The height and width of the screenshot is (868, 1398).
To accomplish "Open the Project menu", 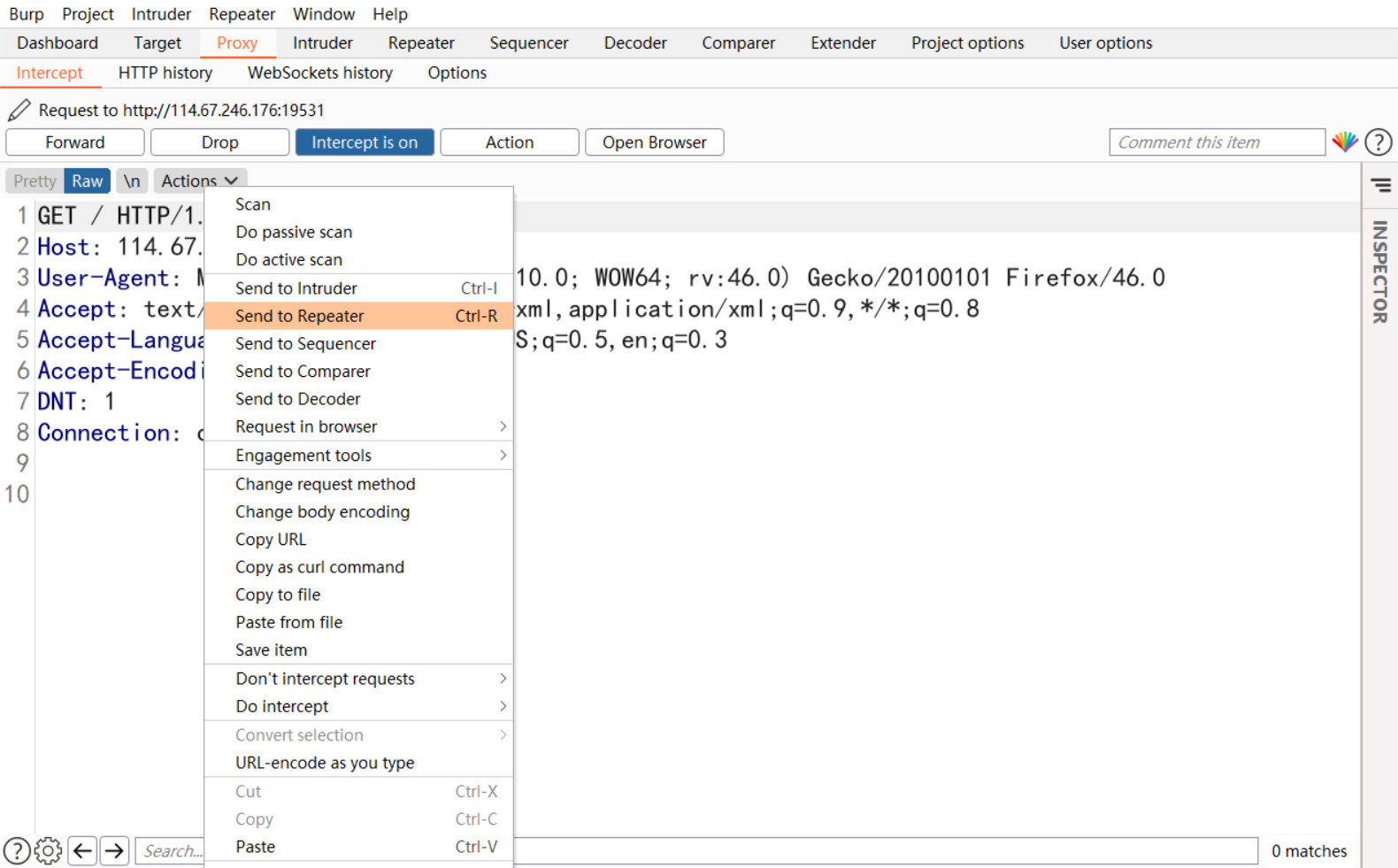I will point(88,14).
